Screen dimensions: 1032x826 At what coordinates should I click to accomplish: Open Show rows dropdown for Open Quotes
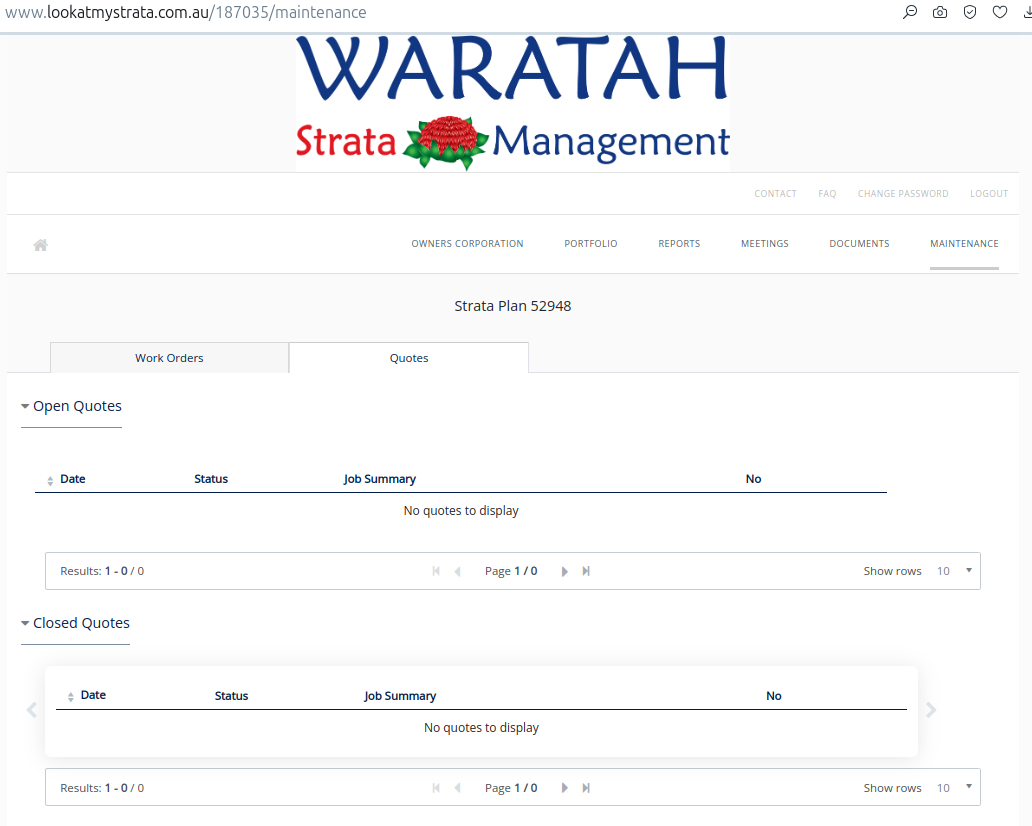(954, 571)
